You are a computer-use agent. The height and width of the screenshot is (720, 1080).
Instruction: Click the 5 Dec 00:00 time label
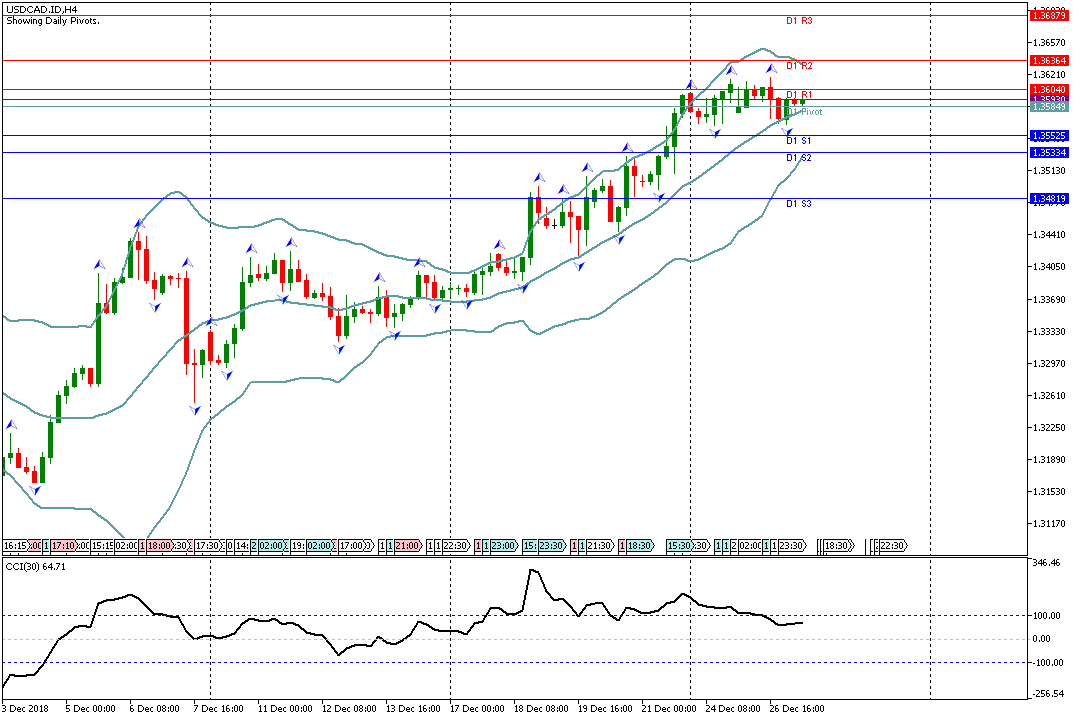(x=90, y=708)
